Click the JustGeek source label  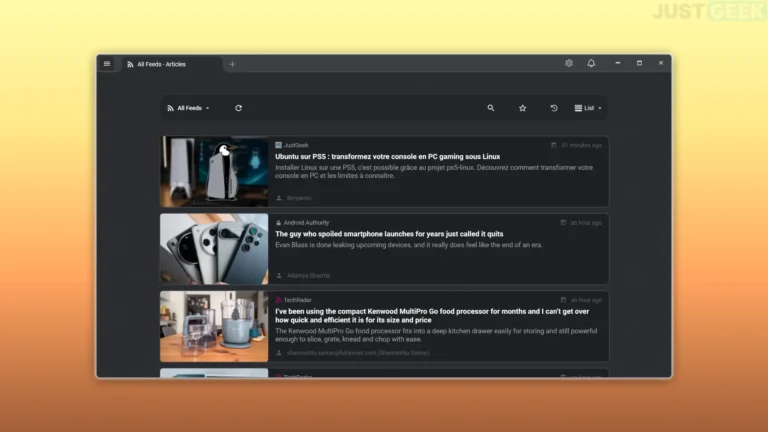coord(296,145)
